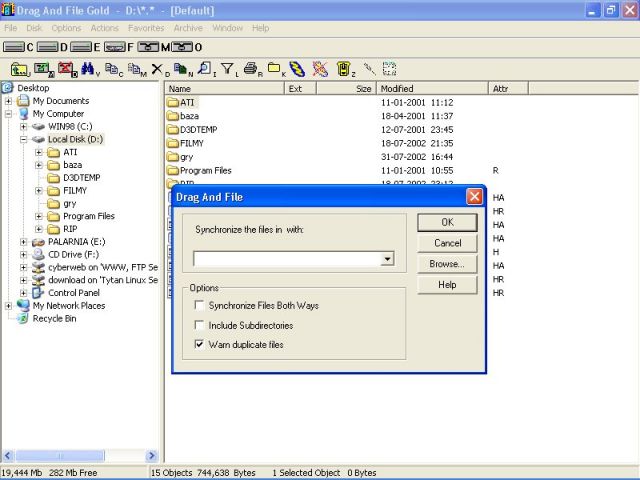The width and height of the screenshot is (640, 480).
Task: Click the Browse... button
Action: pyautogui.click(x=447, y=264)
